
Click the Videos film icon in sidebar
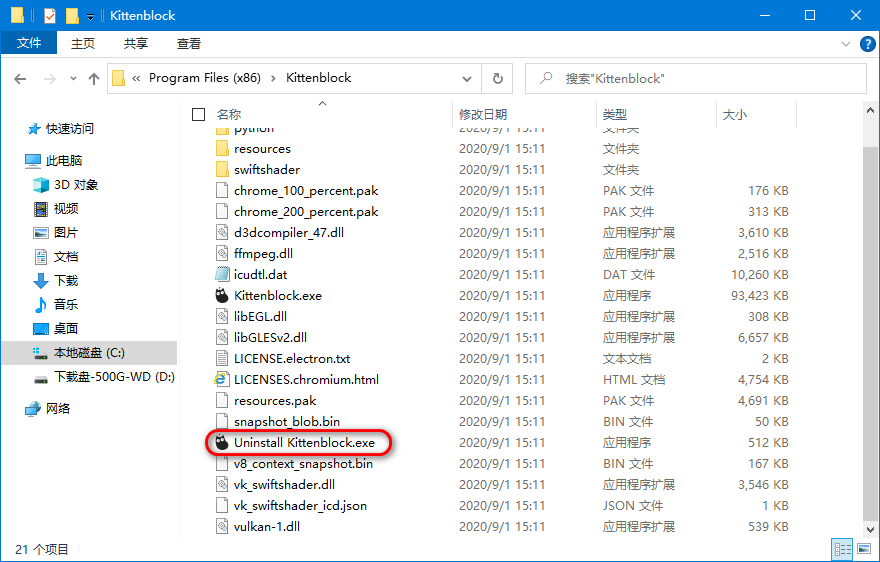(x=41, y=209)
